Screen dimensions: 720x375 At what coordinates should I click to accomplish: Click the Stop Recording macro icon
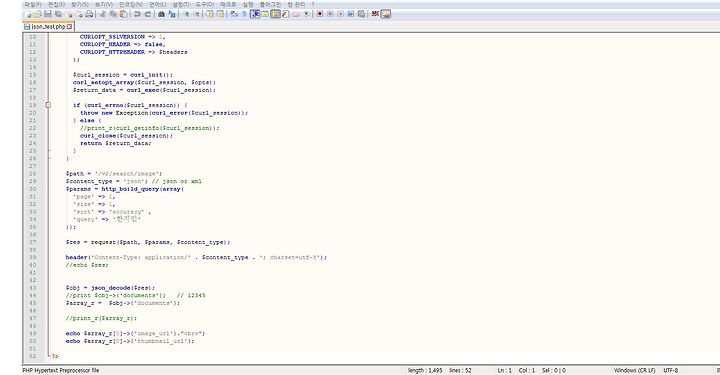[330, 14]
